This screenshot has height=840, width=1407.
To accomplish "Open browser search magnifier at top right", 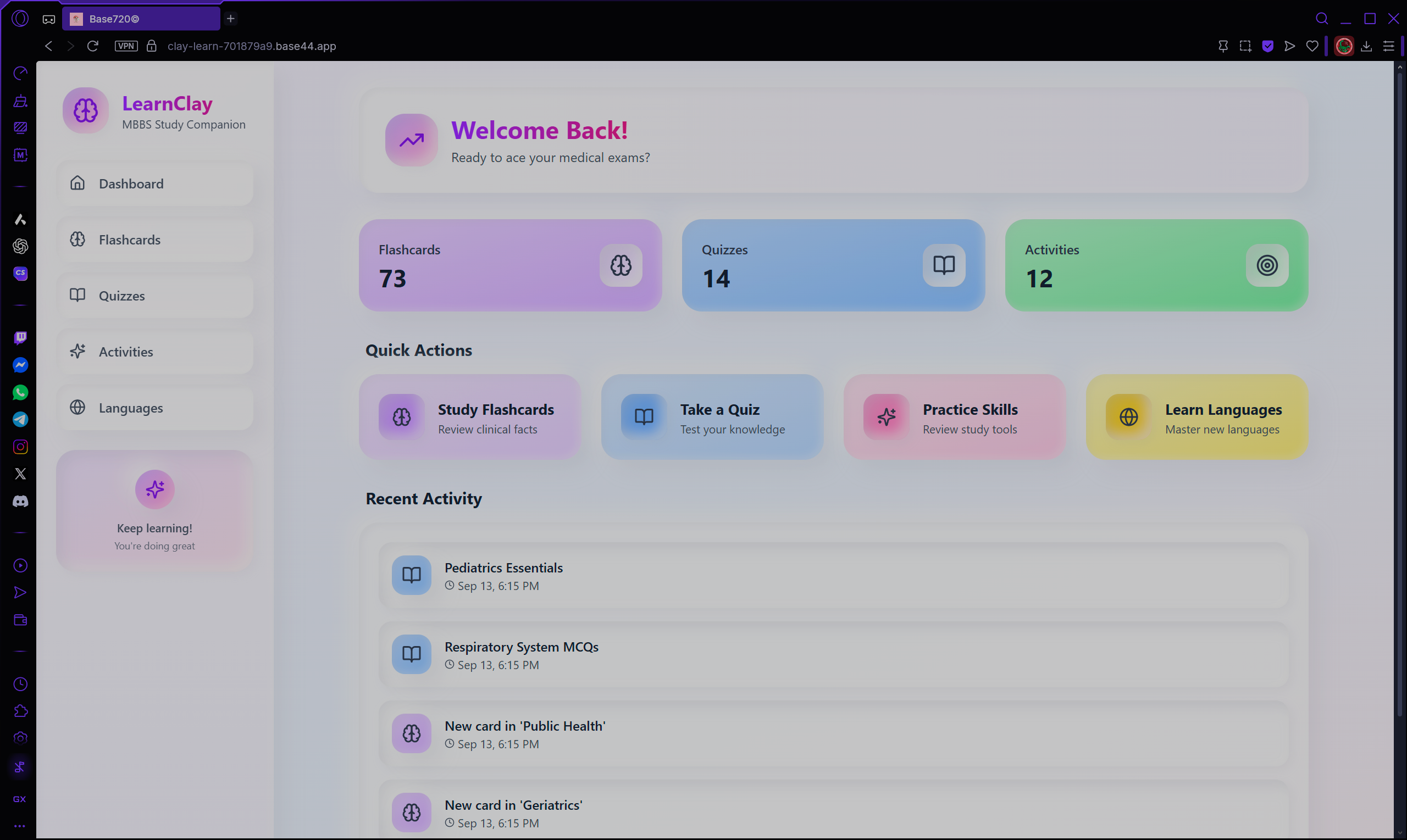I will click(1321, 19).
